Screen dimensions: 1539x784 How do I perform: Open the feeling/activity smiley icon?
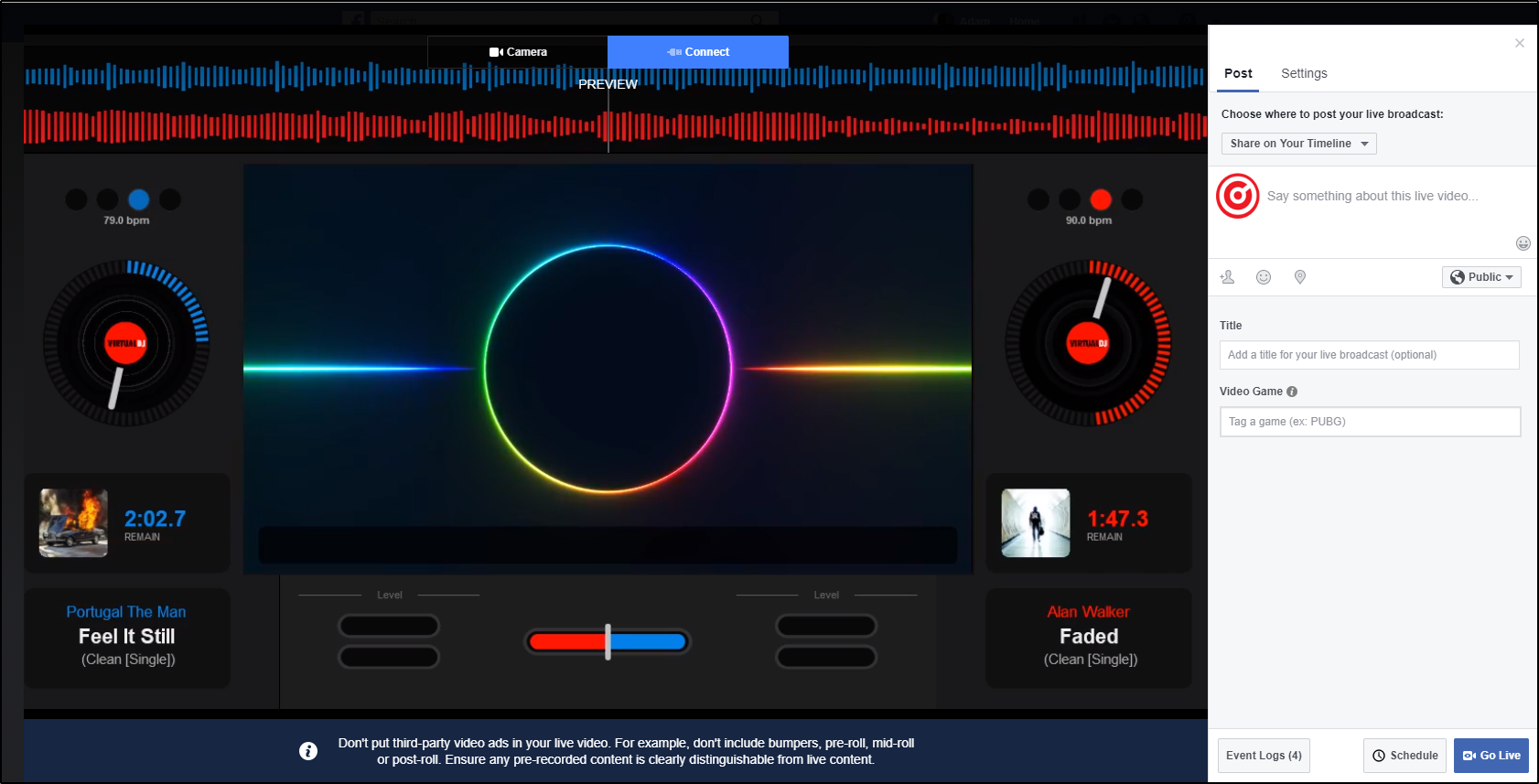(x=1264, y=277)
